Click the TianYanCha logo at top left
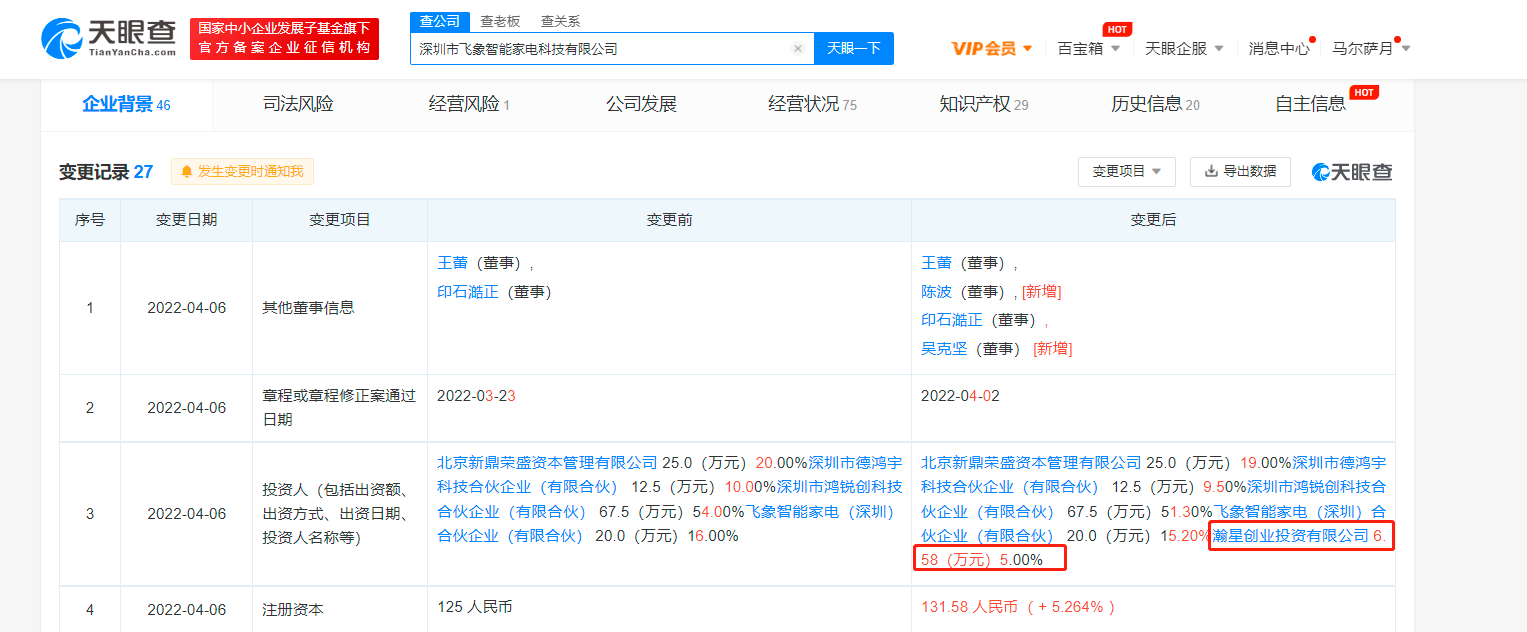This screenshot has width=1527, height=632. point(109,38)
